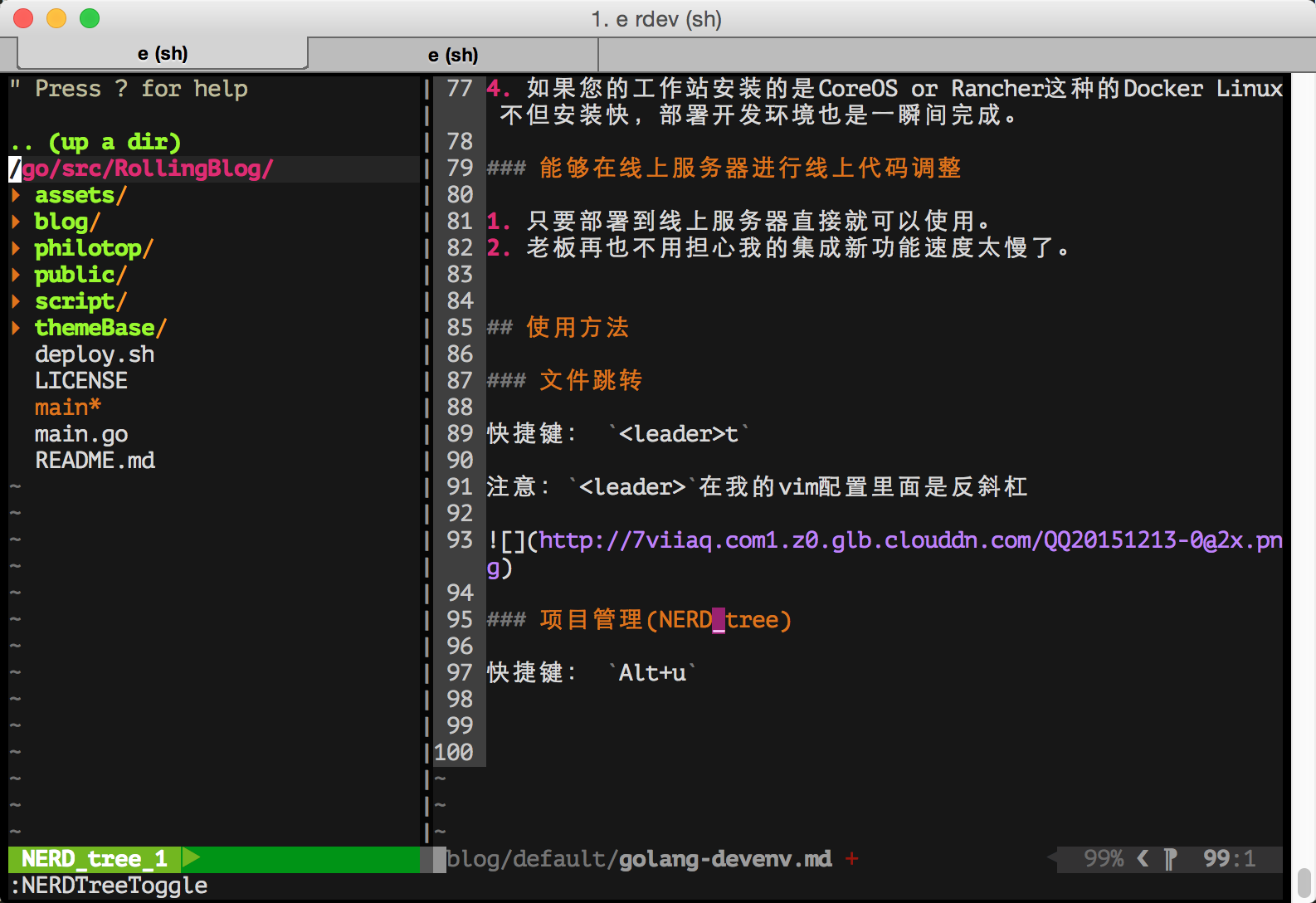Click the 'Press ? for help' hint
Screen dimensions: 1316x903
(141, 89)
